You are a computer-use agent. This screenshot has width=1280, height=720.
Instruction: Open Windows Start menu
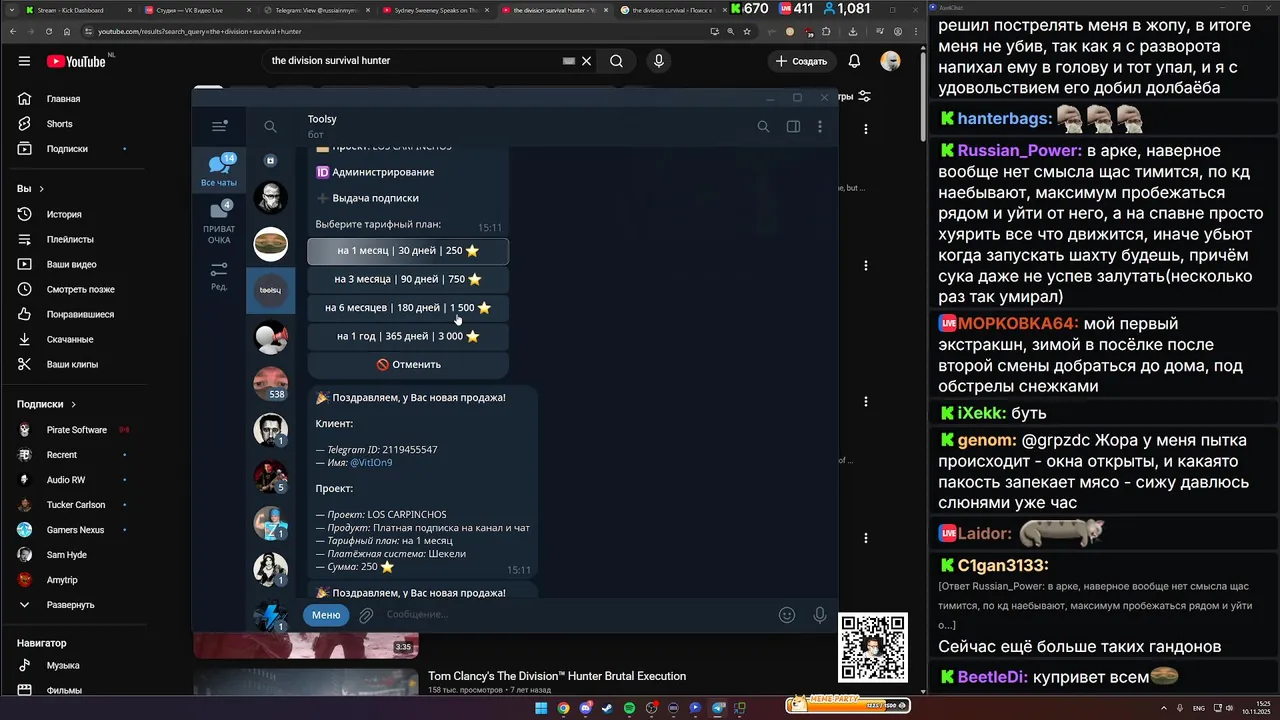541,708
